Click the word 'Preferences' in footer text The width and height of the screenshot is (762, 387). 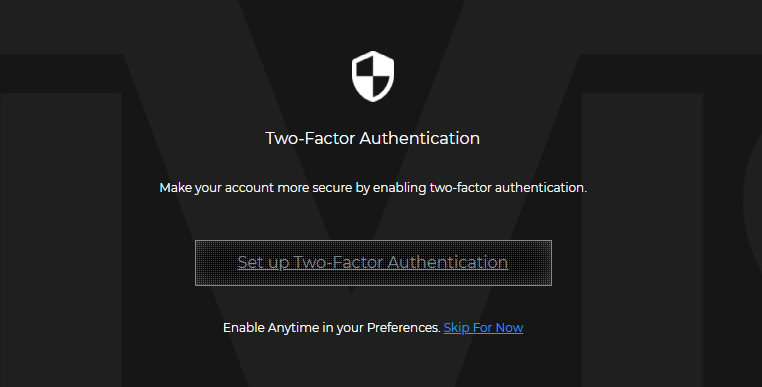click(x=403, y=328)
